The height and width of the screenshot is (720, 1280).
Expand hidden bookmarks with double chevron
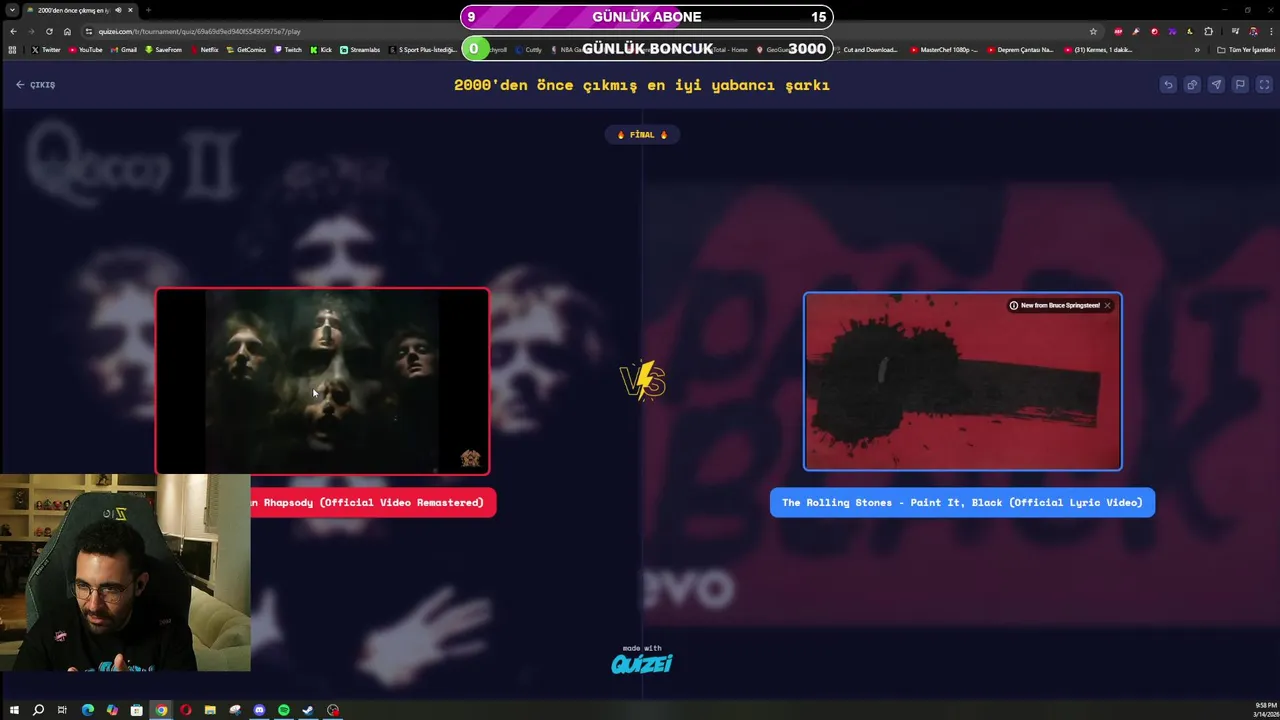[x=1197, y=49]
